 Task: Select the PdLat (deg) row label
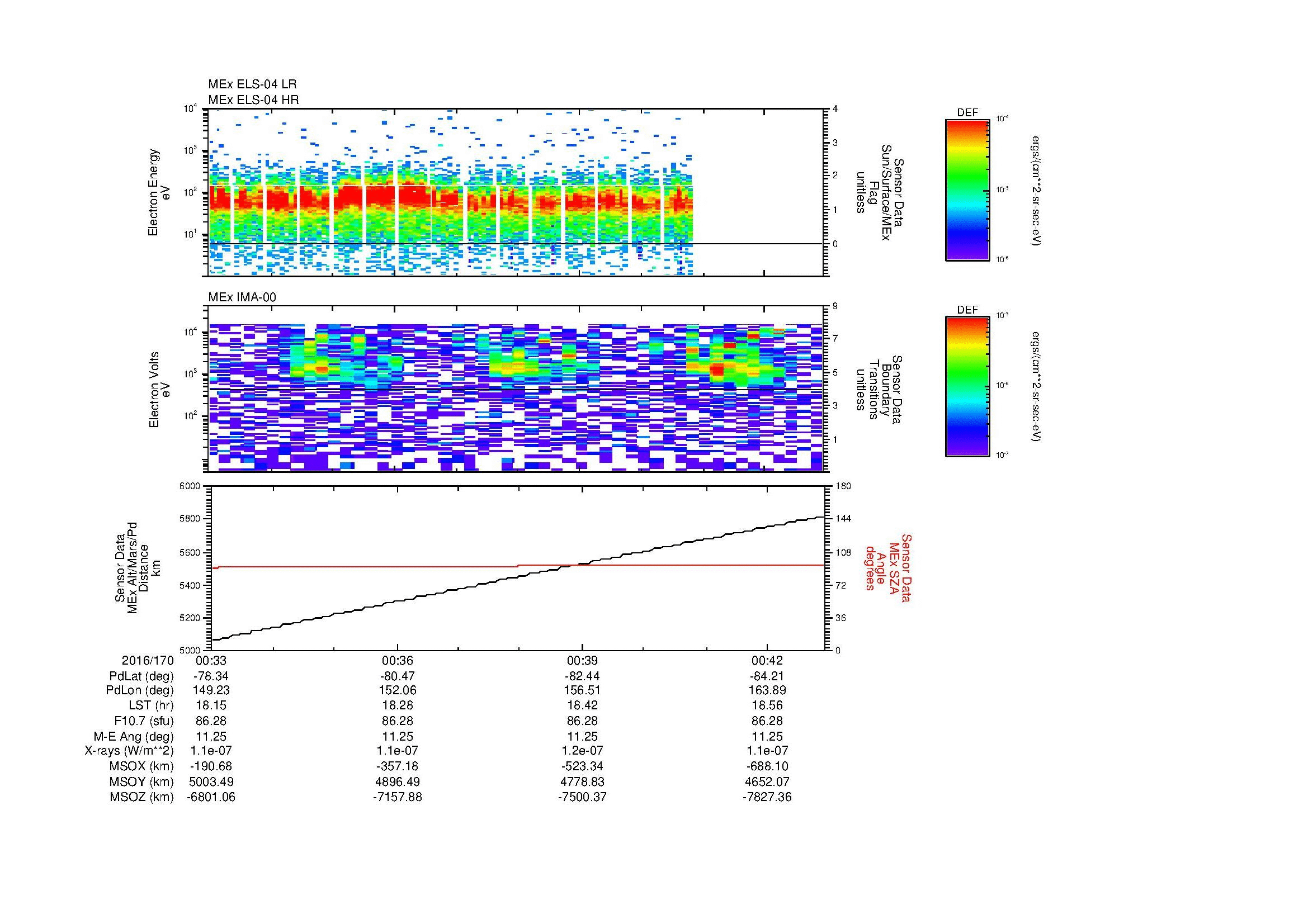tap(141, 676)
